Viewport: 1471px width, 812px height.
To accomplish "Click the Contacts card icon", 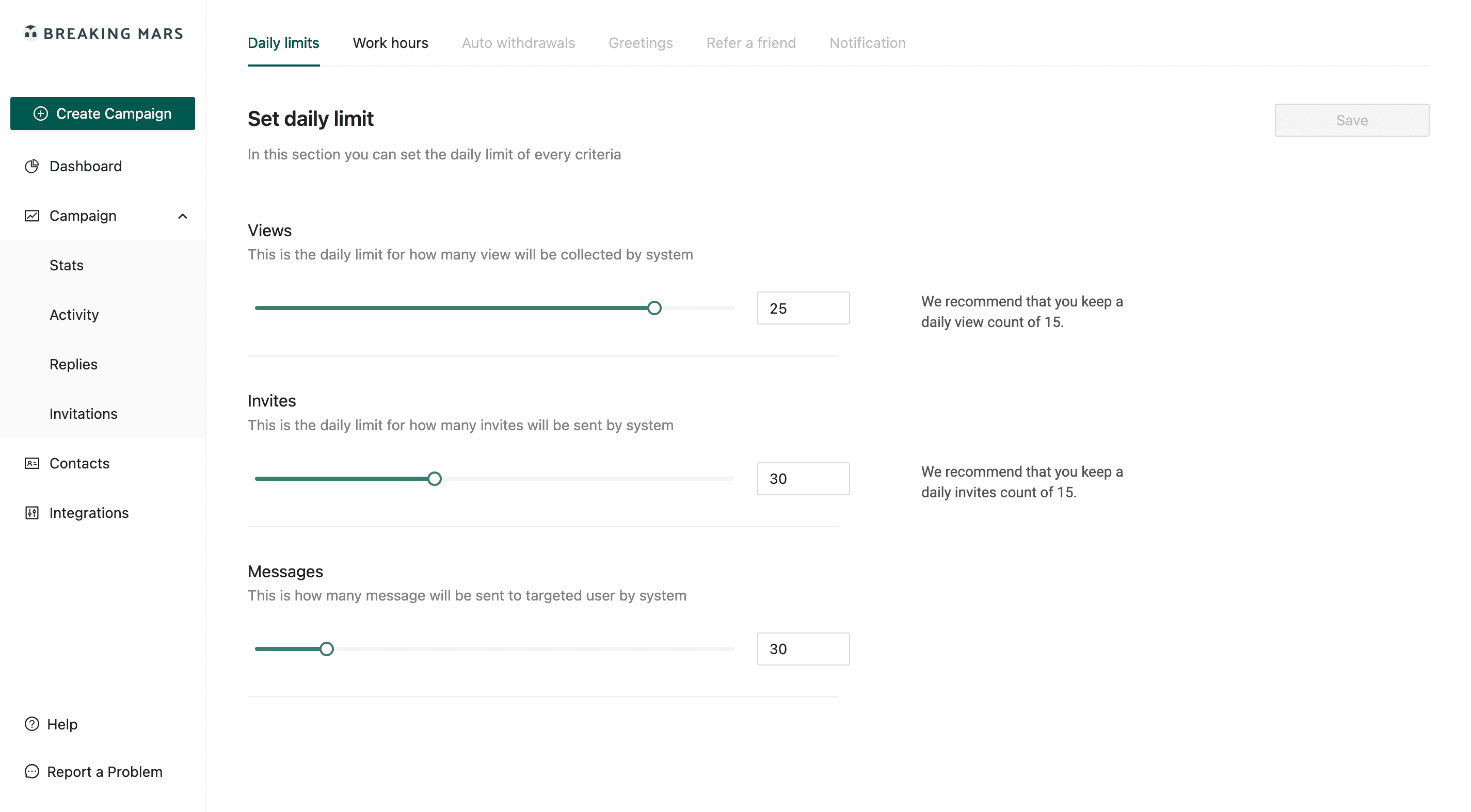I will [x=32, y=463].
